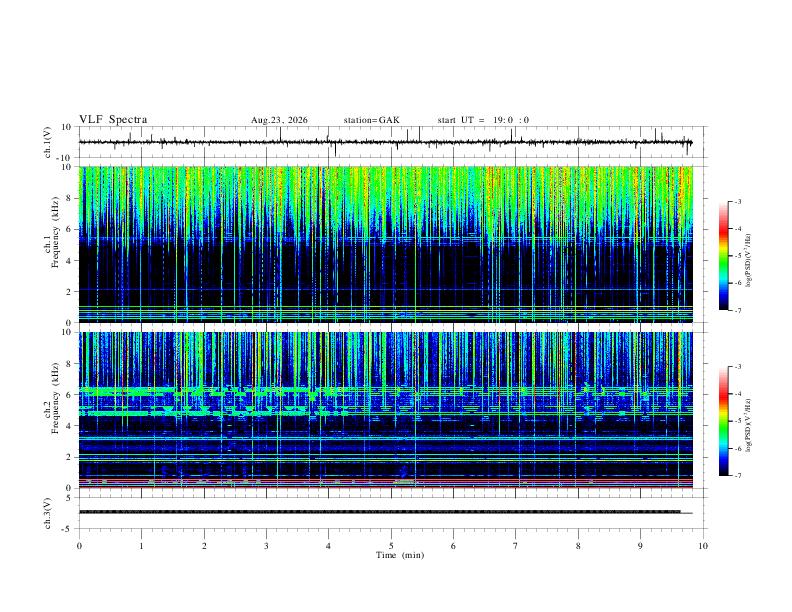Click the start UT 19:0:0 text

tap(483, 120)
